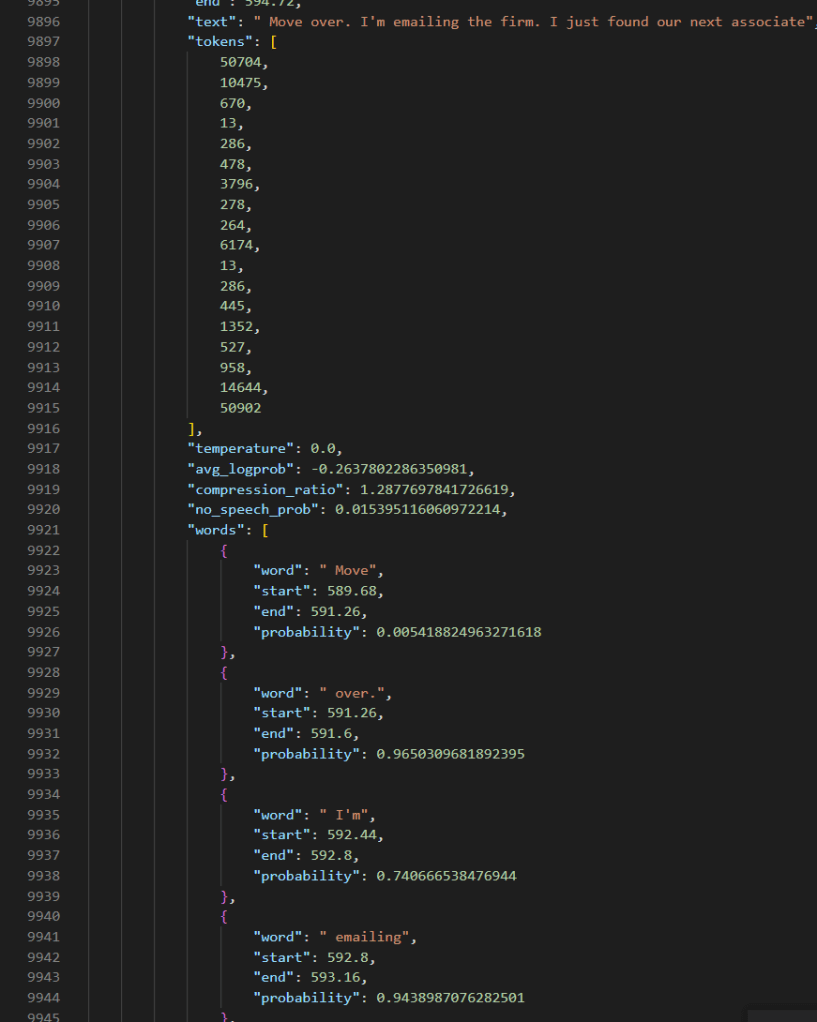
Task: Click token value 6174
Action: click(x=237, y=245)
